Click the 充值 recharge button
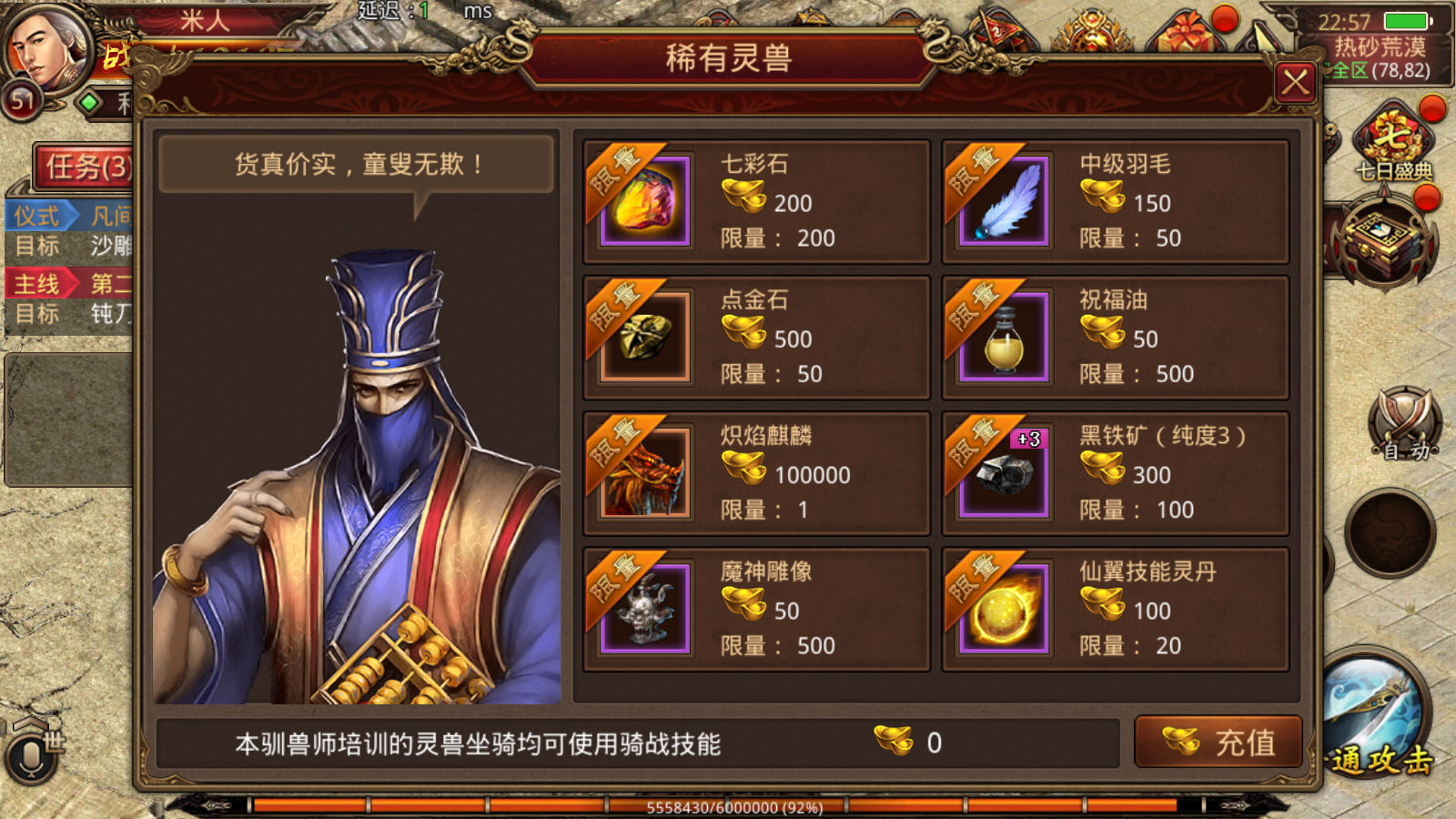This screenshot has height=819, width=1456. tap(1218, 743)
